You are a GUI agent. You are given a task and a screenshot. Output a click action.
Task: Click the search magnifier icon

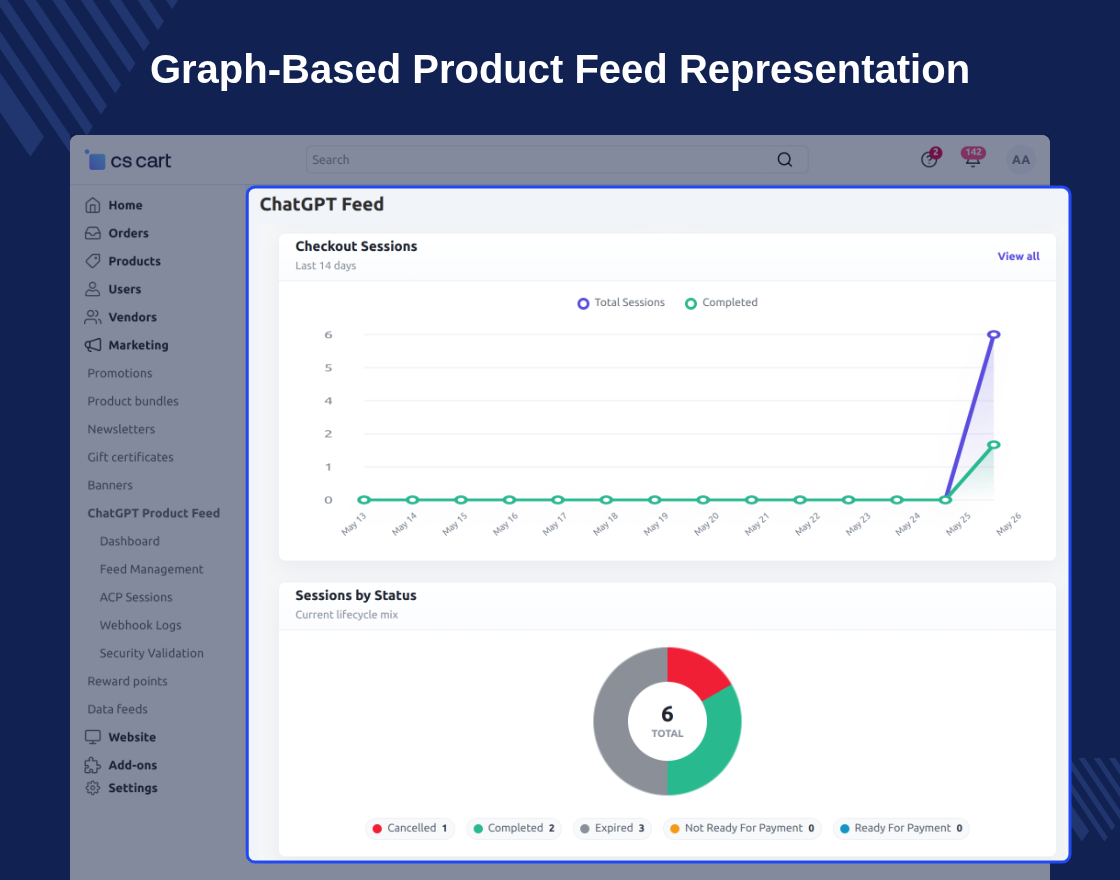(x=784, y=160)
